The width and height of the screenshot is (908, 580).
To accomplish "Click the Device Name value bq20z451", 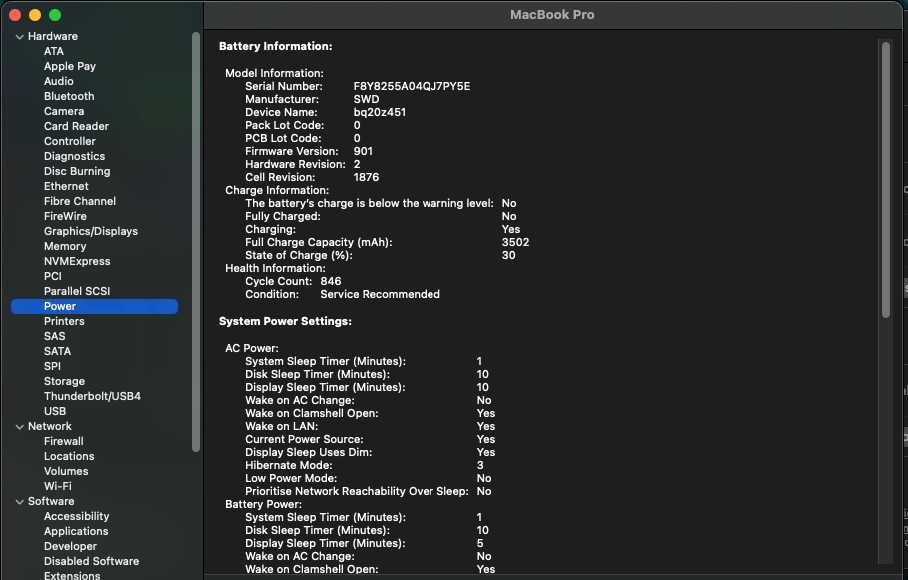I will (x=380, y=112).
